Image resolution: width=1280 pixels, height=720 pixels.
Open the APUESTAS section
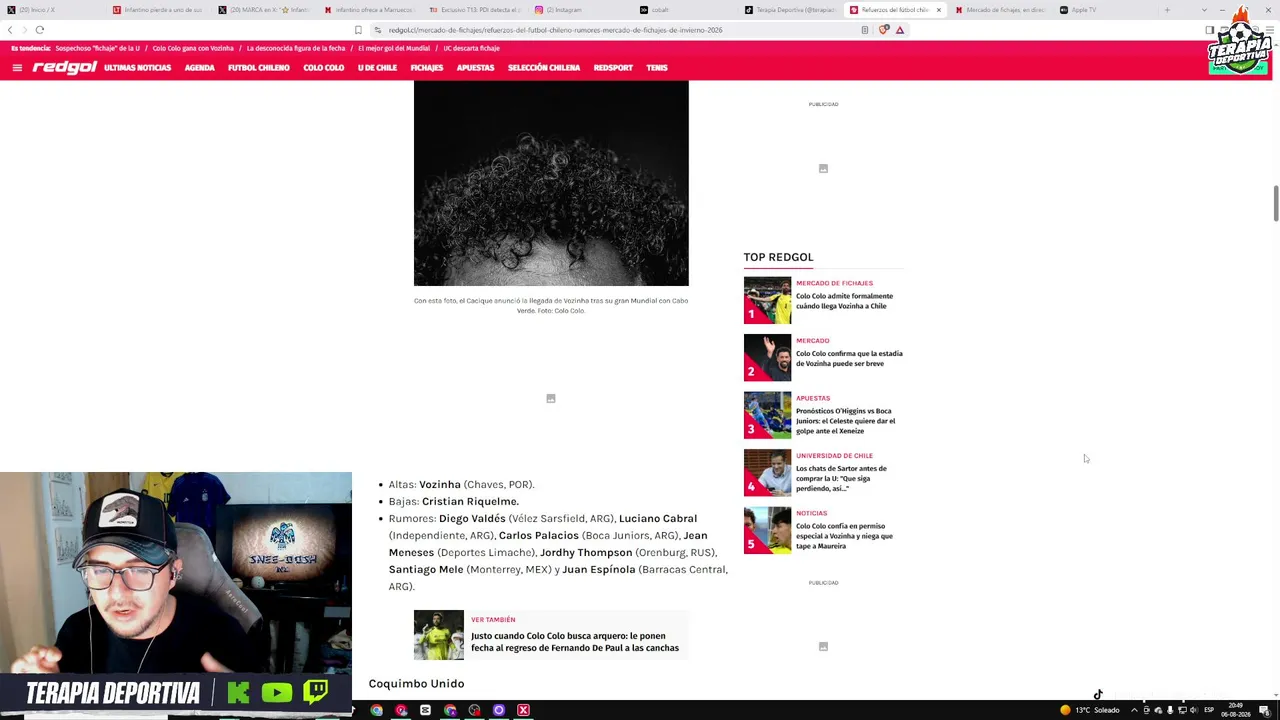pyautogui.click(x=475, y=68)
